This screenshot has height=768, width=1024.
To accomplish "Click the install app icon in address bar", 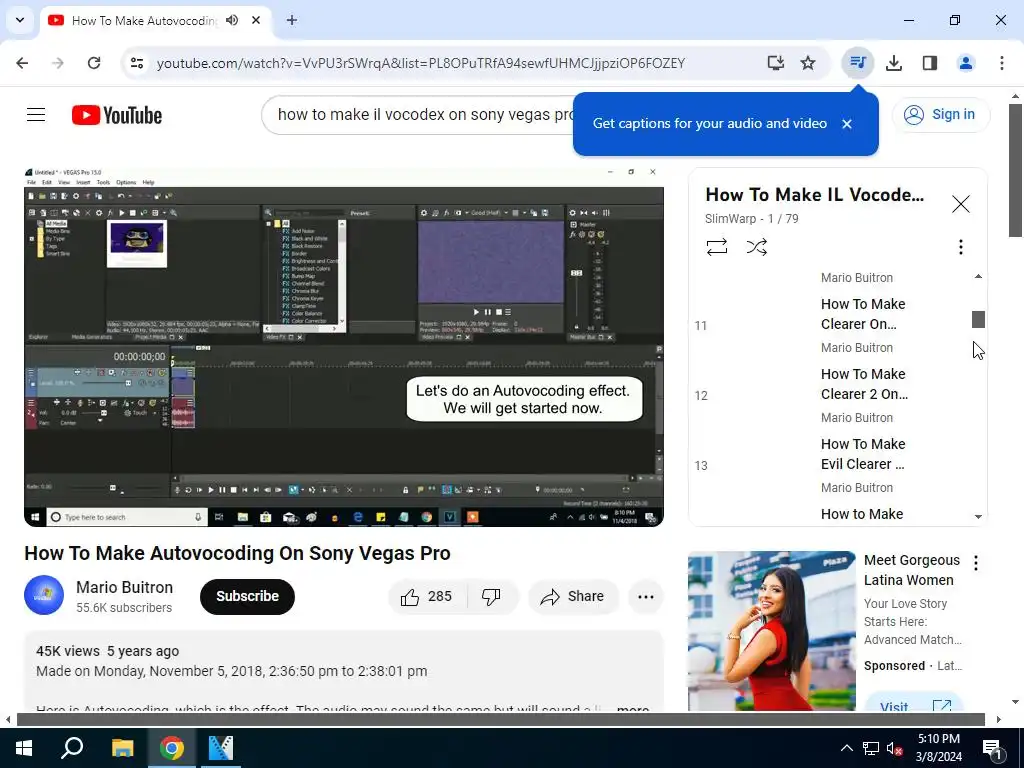I will point(775,63).
